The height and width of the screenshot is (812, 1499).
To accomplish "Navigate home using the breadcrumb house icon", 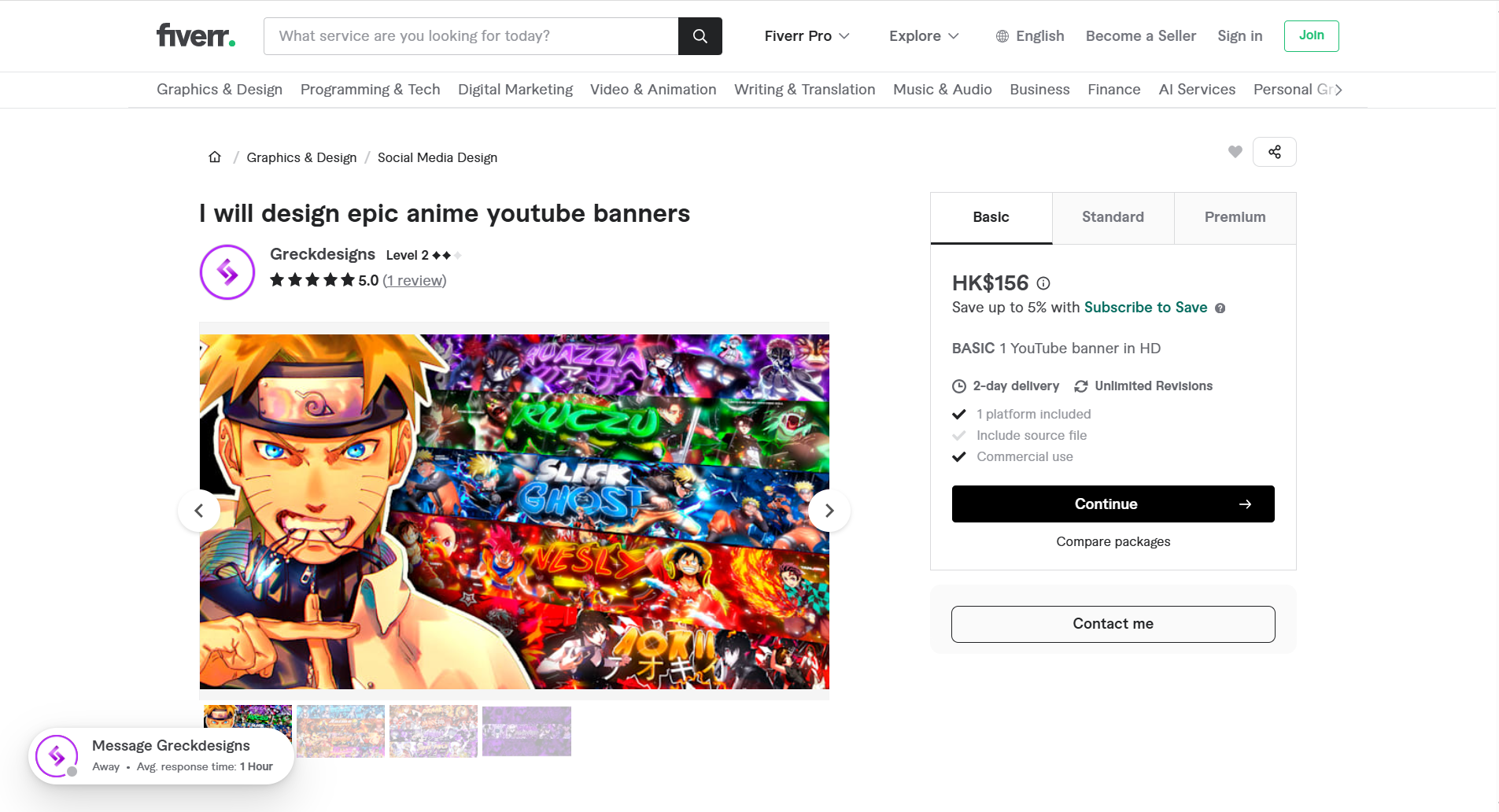I will coord(214,156).
